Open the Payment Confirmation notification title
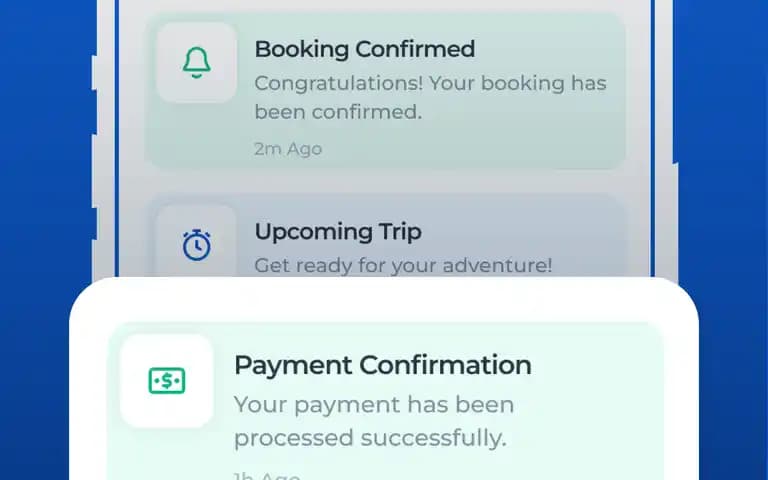The width and height of the screenshot is (768, 480). click(x=383, y=365)
